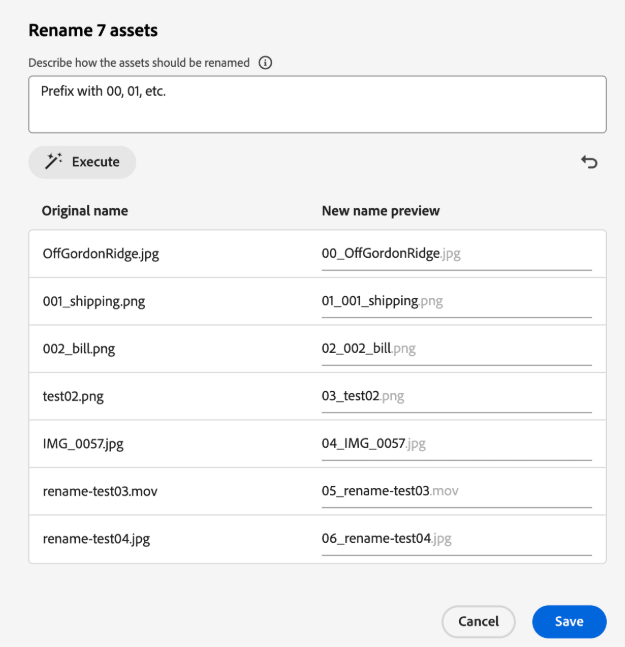Viewport: 625px width, 647px height.
Task: Edit the 04_IMG_0057 new name field
Action: click(456, 444)
